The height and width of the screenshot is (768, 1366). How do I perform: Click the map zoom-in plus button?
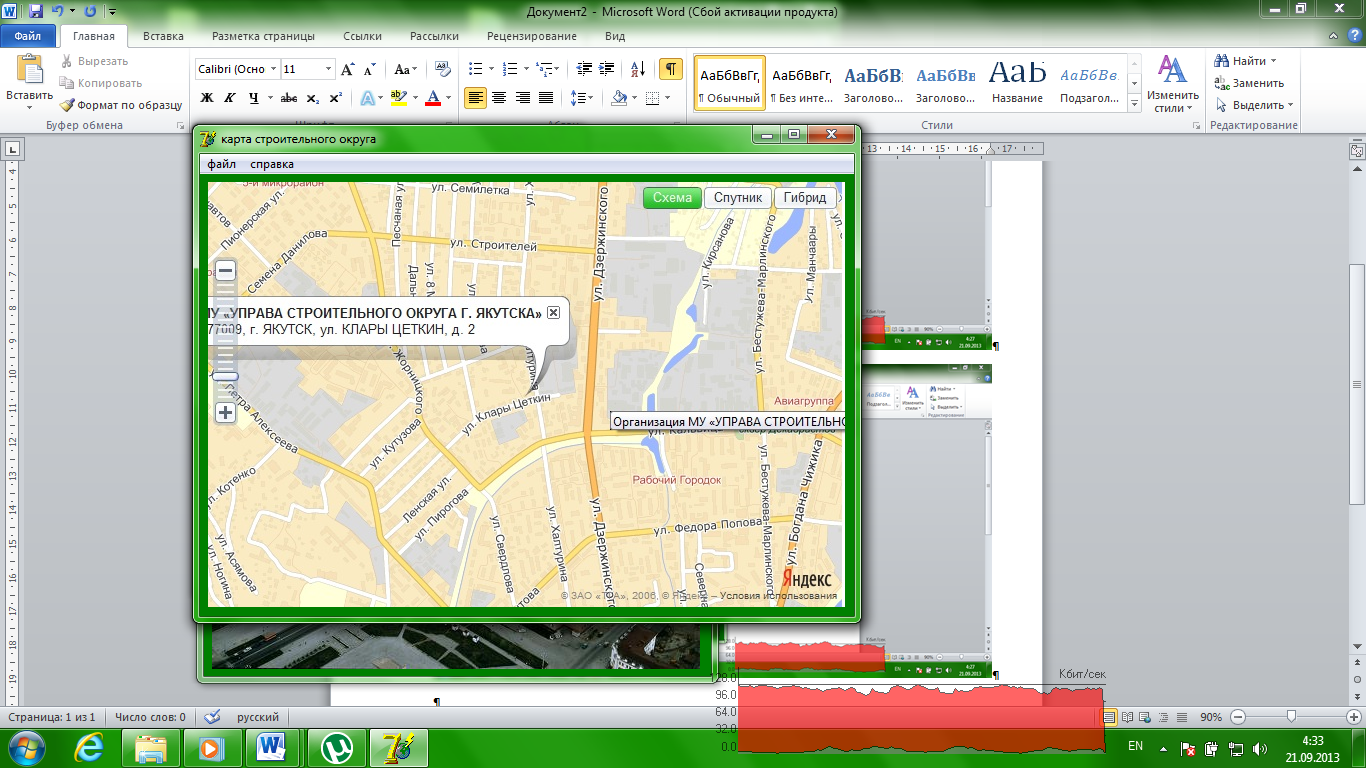click(x=226, y=412)
